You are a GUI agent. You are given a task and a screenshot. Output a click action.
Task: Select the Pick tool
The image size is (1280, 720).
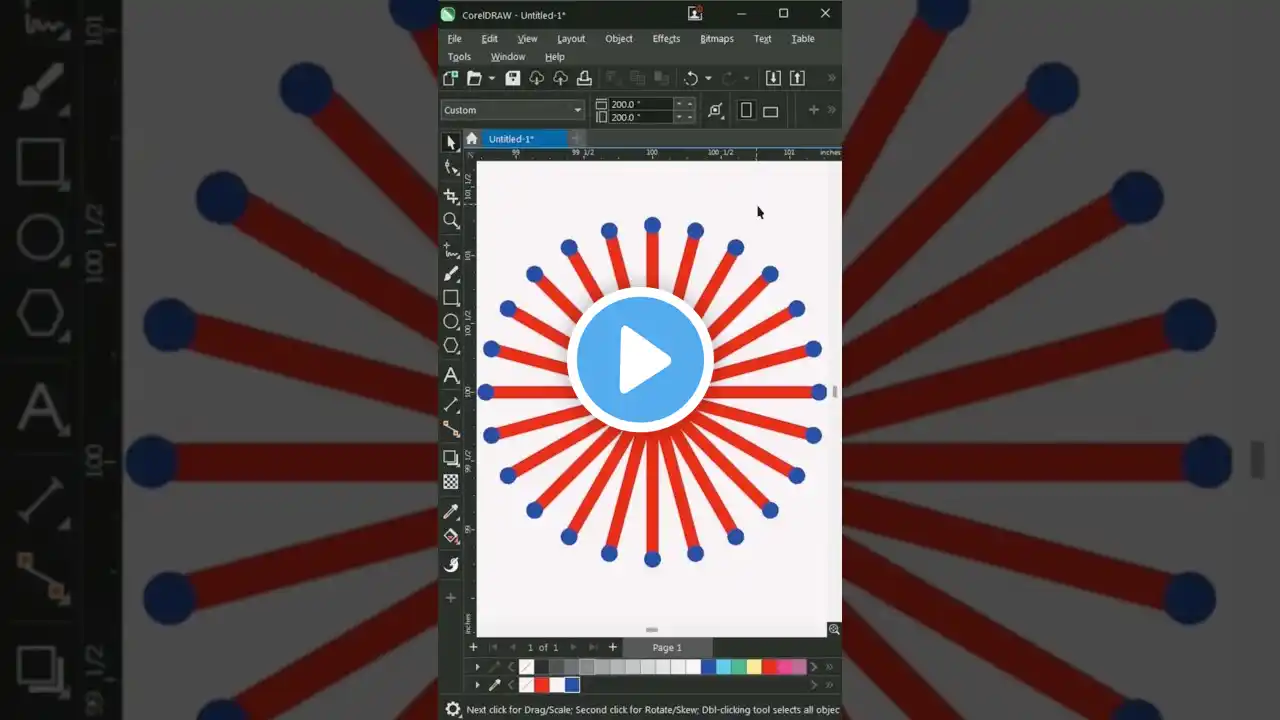(x=451, y=141)
